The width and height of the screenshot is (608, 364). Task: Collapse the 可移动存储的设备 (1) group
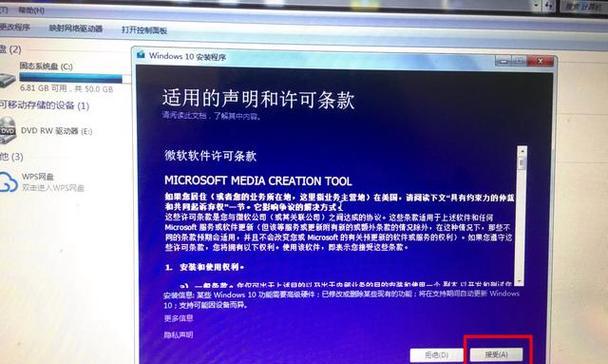(44, 105)
